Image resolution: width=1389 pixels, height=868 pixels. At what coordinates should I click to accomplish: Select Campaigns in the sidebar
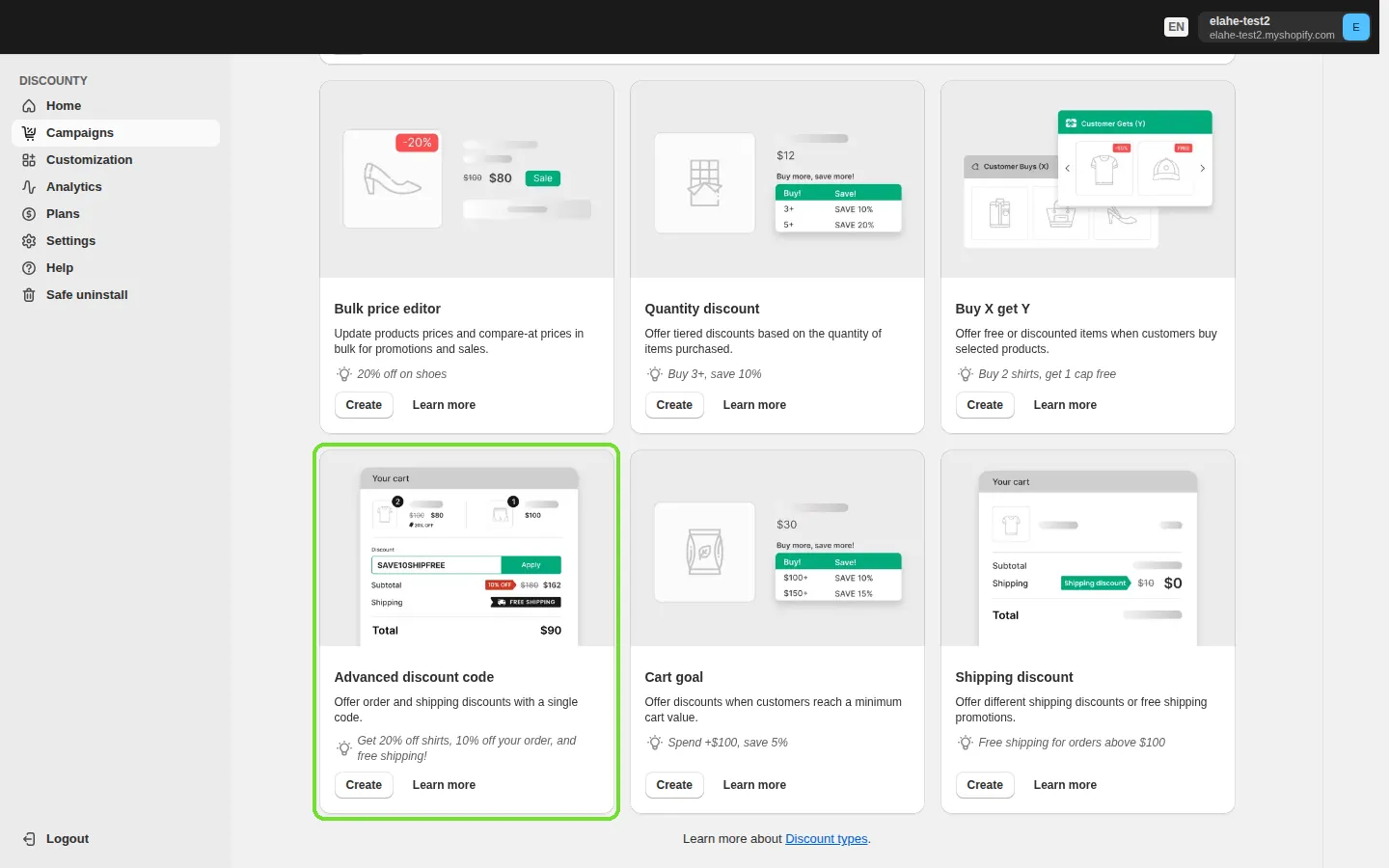coord(116,133)
